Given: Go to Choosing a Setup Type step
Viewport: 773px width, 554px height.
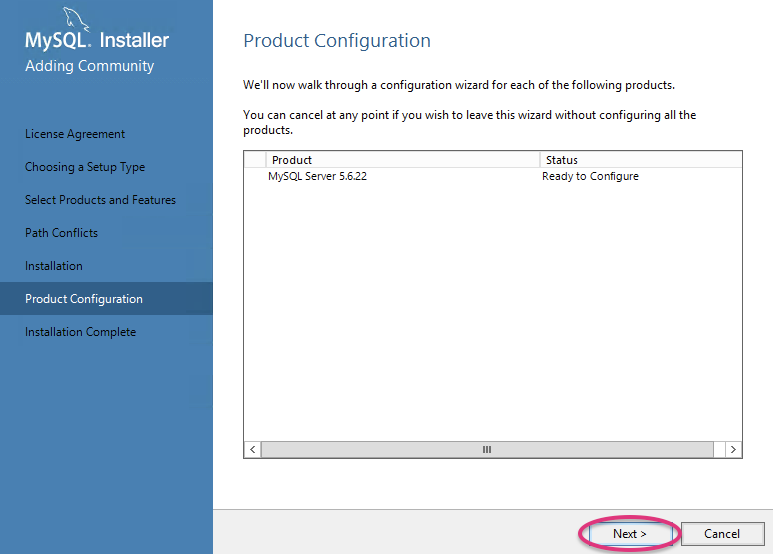Looking at the screenshot, I should (x=85, y=167).
